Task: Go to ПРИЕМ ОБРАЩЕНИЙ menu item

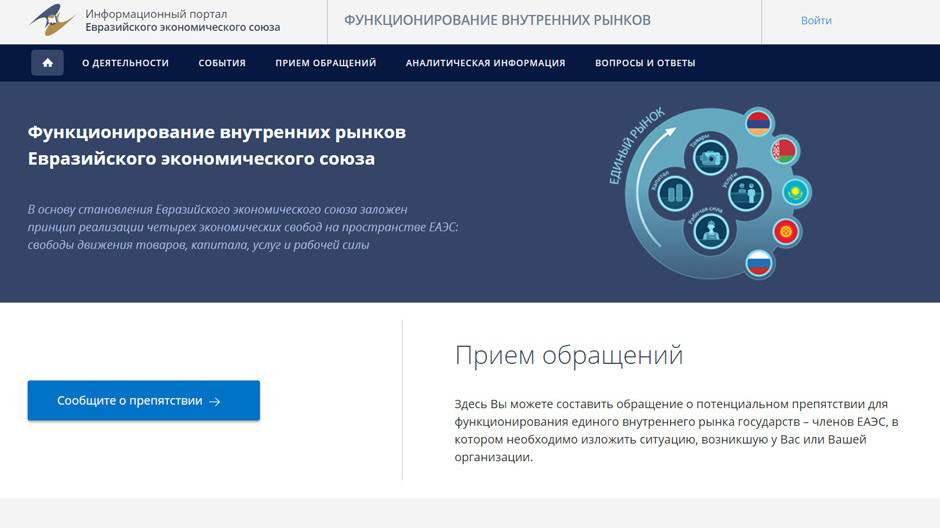Action: [x=326, y=63]
